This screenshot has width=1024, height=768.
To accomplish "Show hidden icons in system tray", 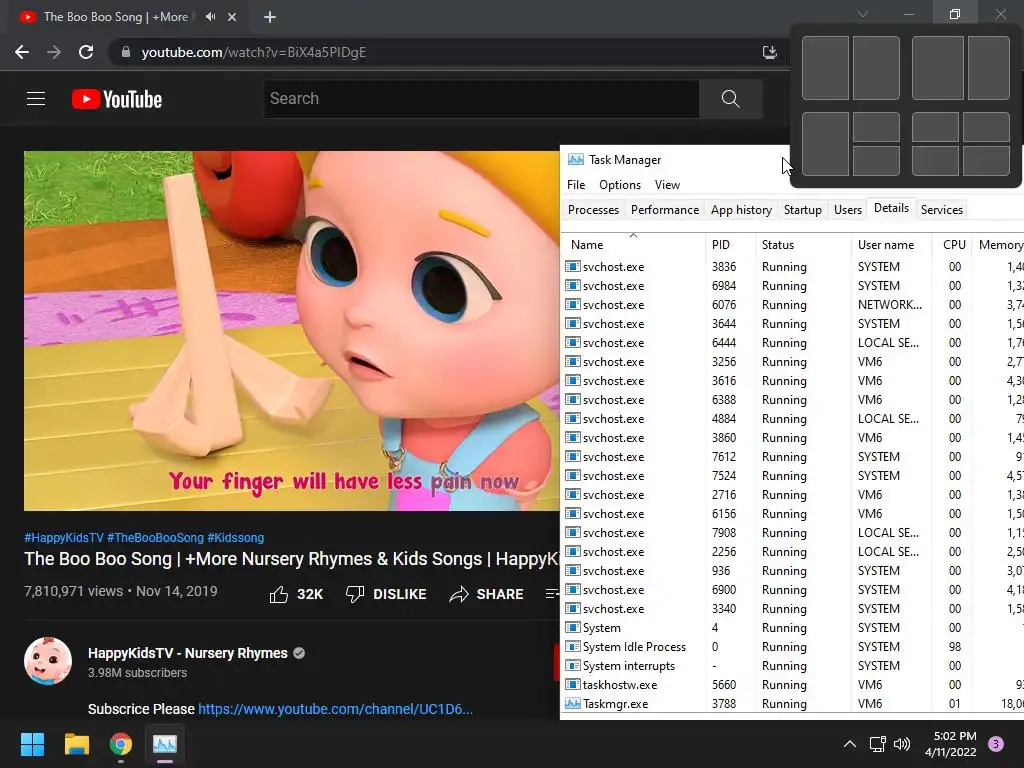I will coord(850,744).
